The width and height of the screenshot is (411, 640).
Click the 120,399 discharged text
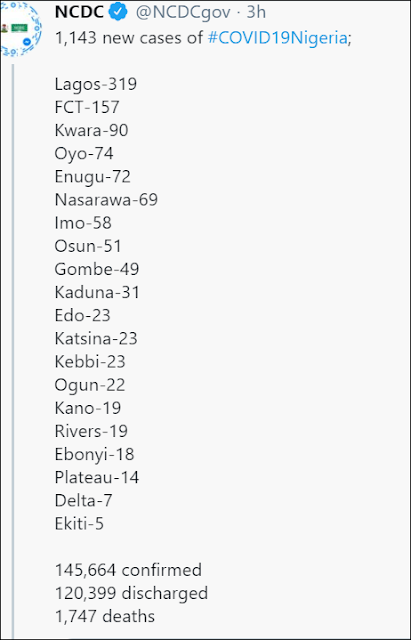[131, 593]
